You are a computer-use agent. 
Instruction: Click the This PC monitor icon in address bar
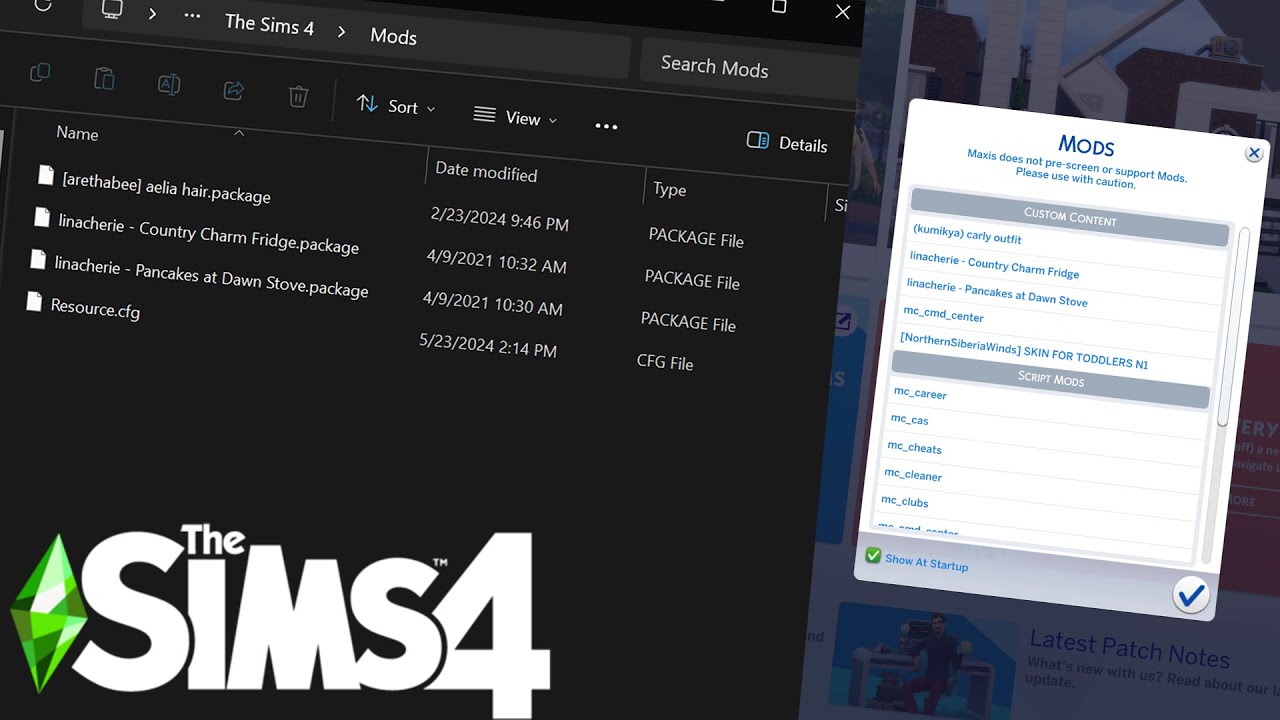tap(112, 10)
